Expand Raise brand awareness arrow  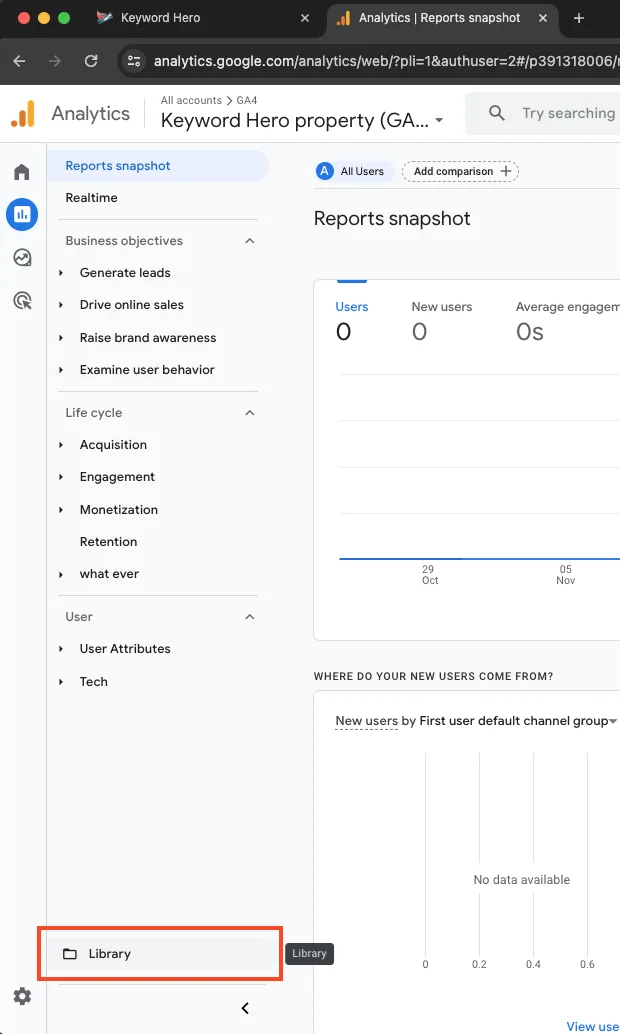(61, 338)
